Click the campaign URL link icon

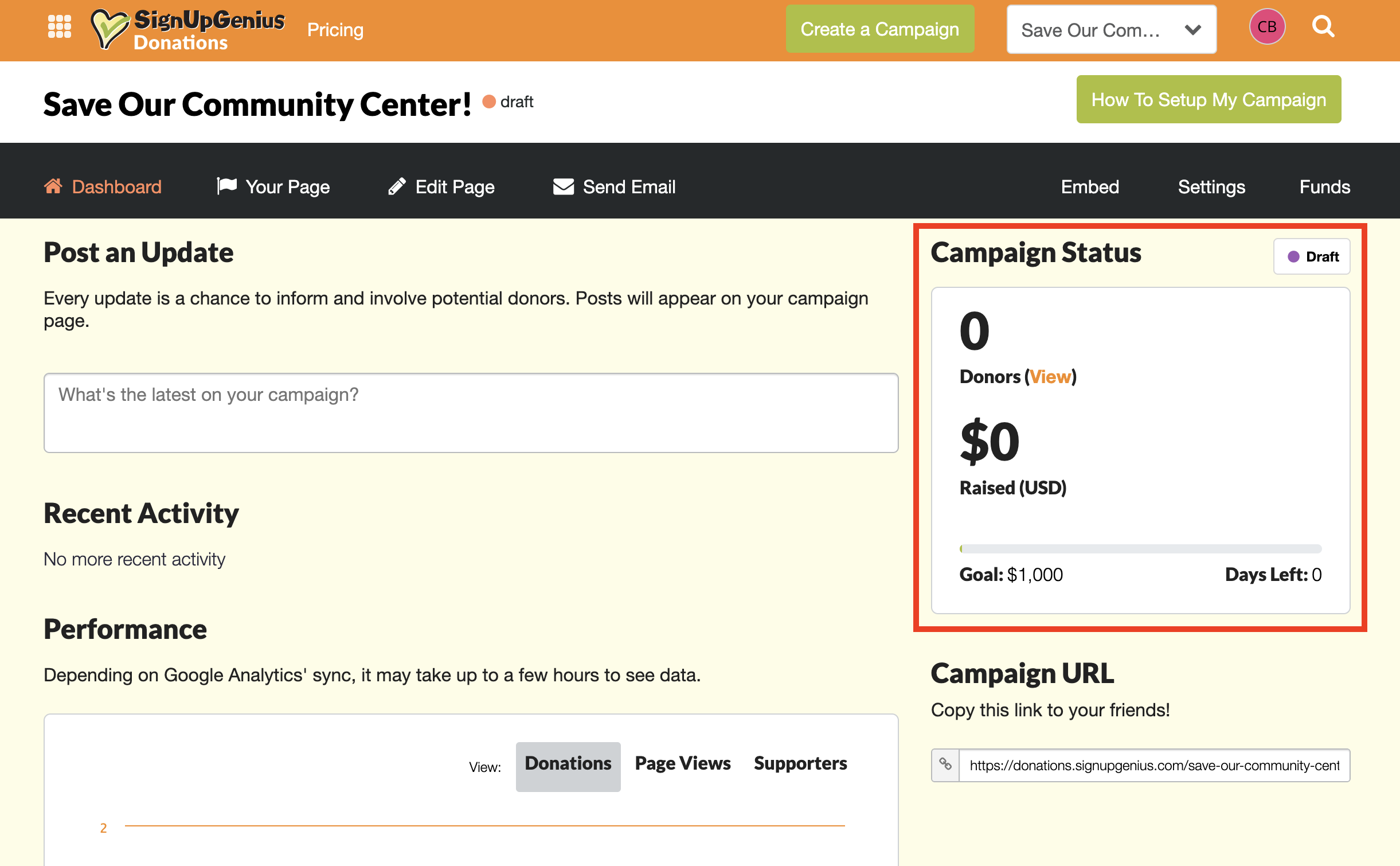[x=945, y=765]
